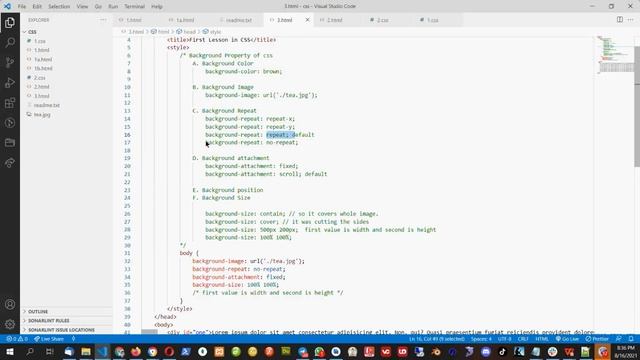Open the notifications bell in status bar
The image size is (640, 360).
pos(631,339)
